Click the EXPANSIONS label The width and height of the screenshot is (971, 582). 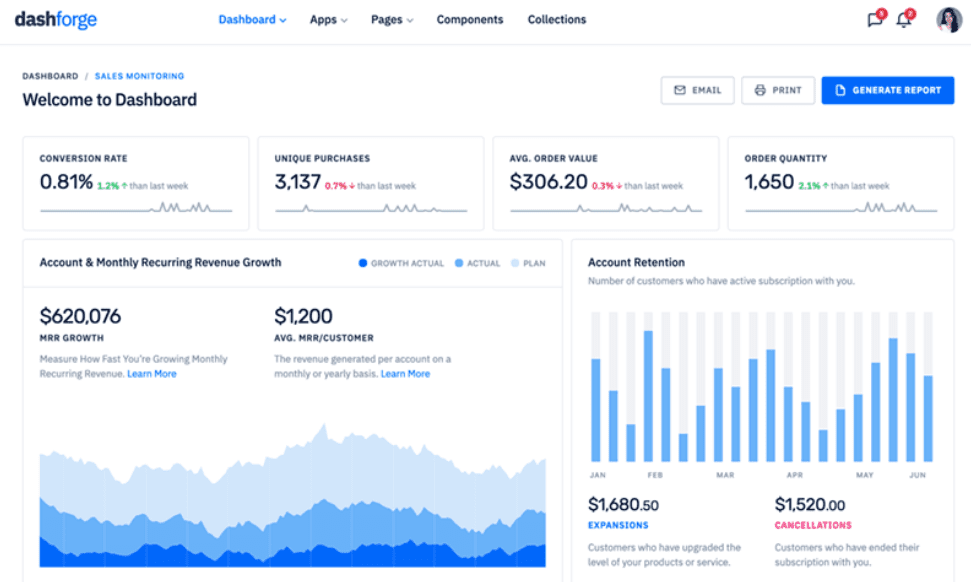pos(618,525)
